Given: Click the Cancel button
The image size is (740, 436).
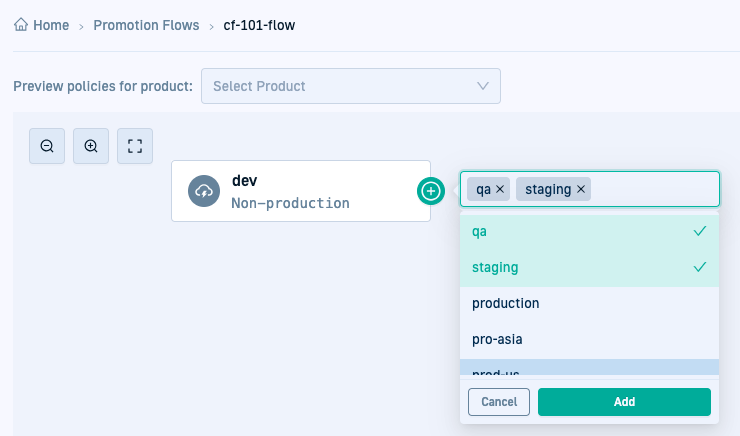Looking at the screenshot, I should 499,402.
